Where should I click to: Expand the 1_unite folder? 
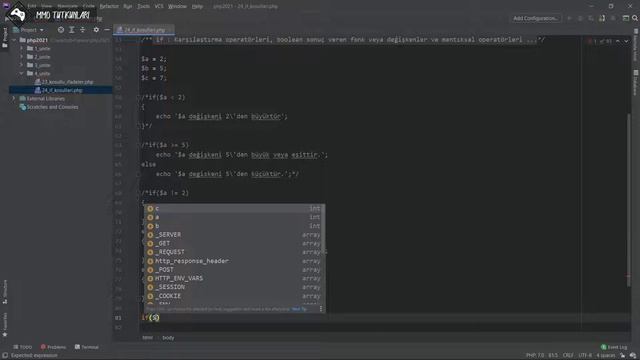tap(22, 48)
